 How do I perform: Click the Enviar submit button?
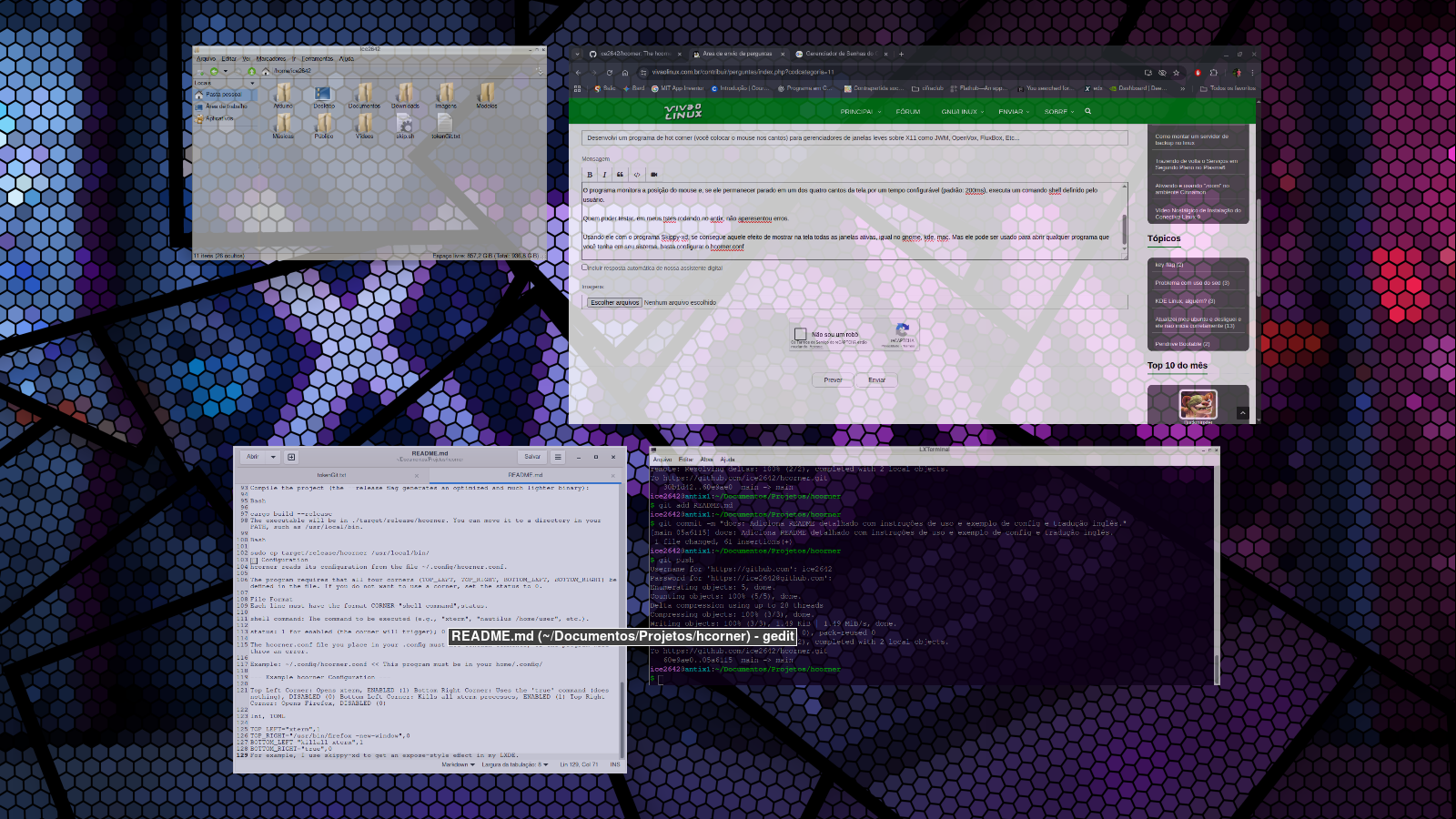point(876,380)
